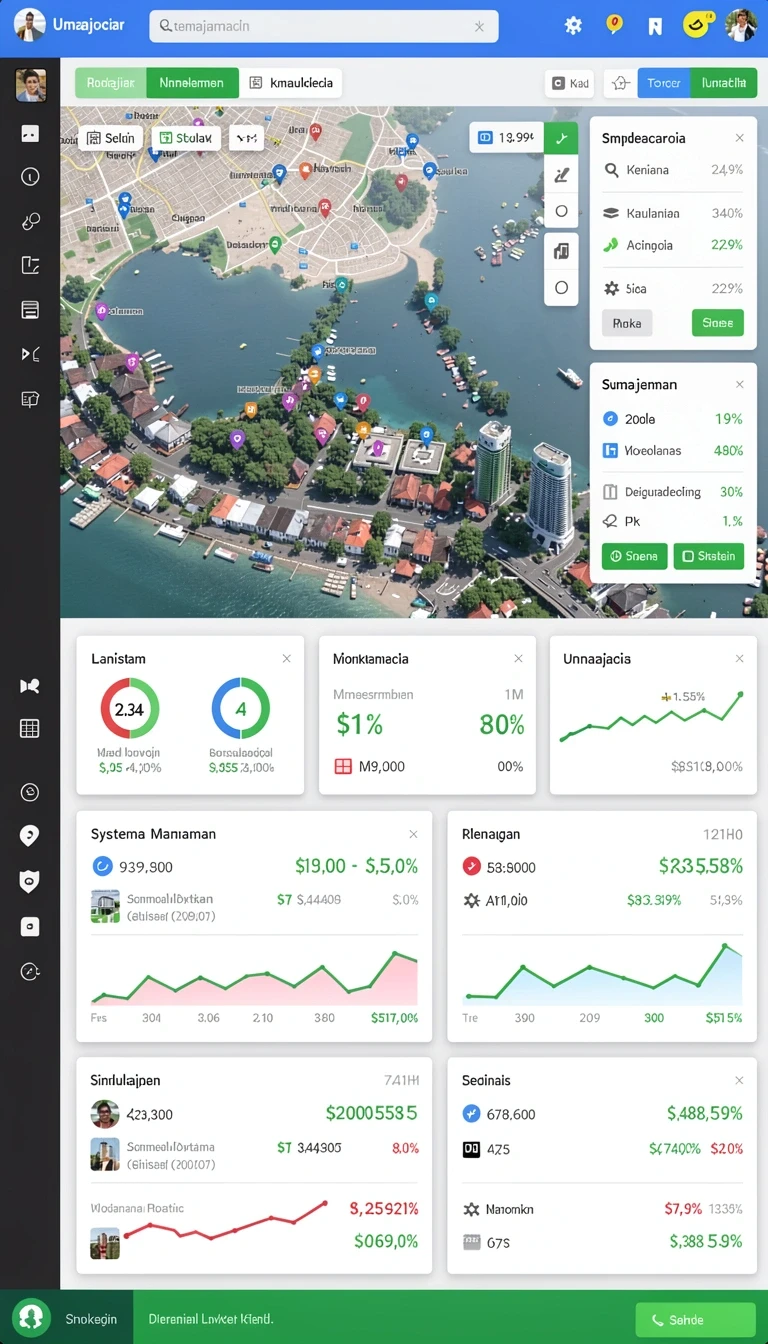The height and width of the screenshot is (1344, 768).
Task: Click the gauge icon at the sidebar bottom
Action: pos(30,971)
